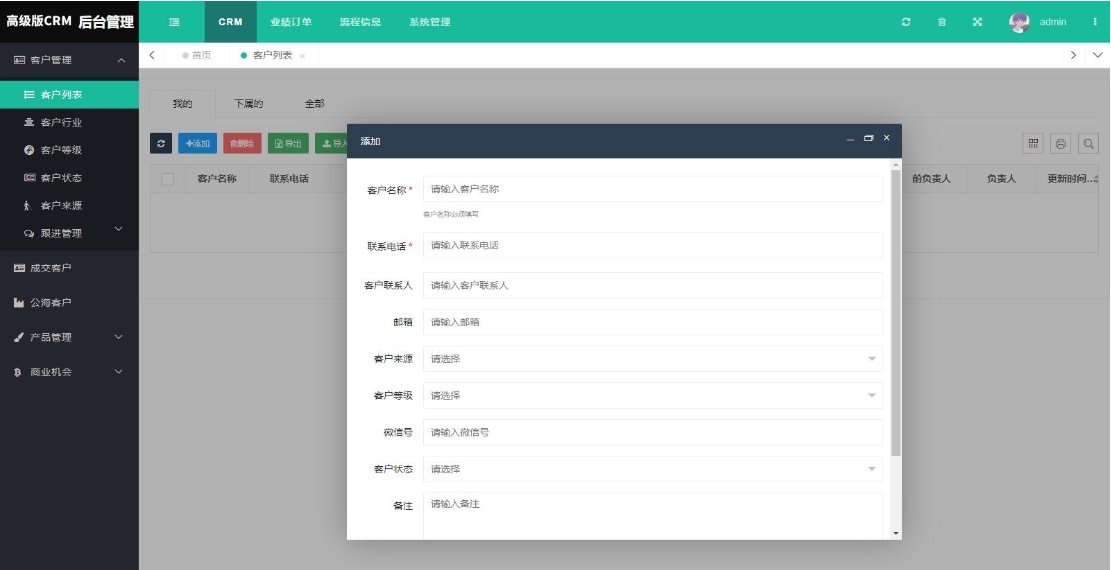Screen dimensions: 1111x570
Task: Open the vertical more-options dots icon
Action: pyautogui.click(x=1095, y=22)
